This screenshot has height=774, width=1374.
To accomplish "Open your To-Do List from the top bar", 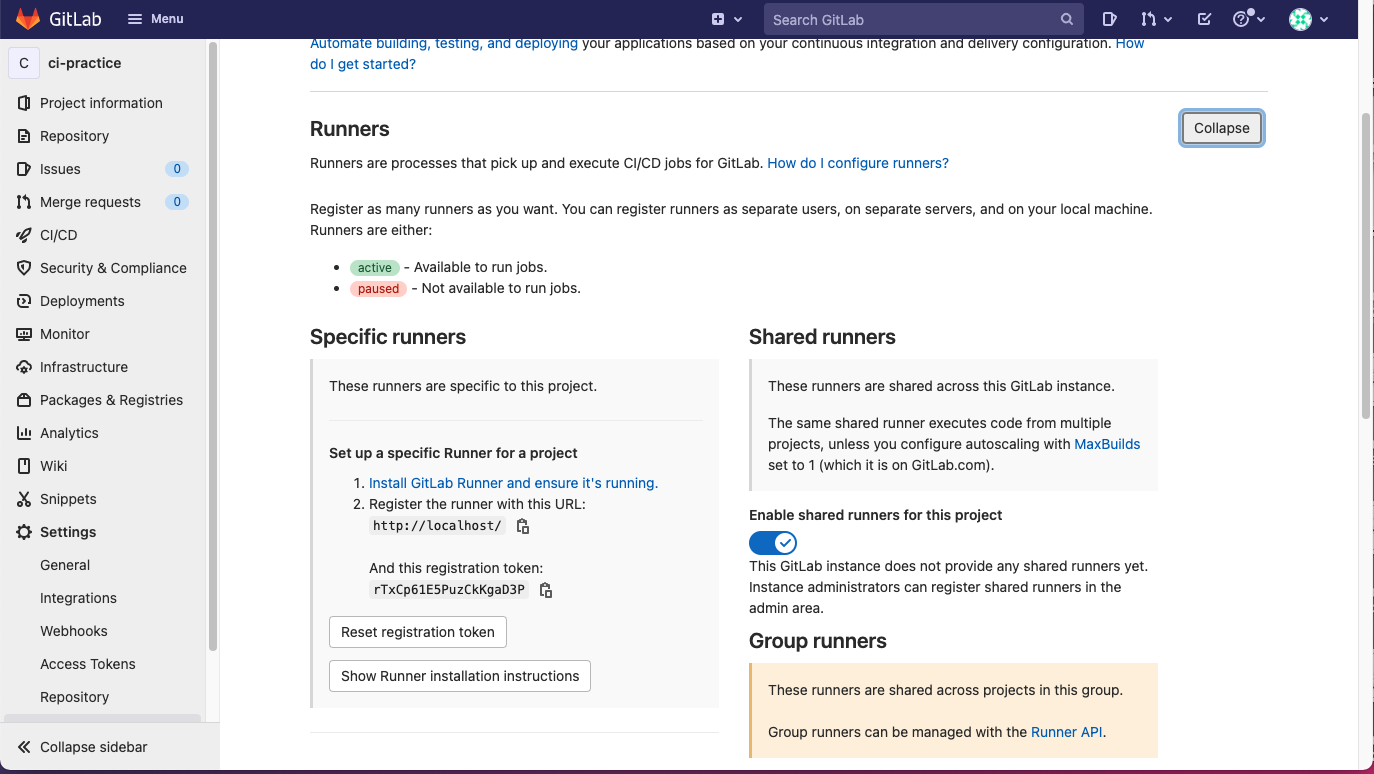I will coord(1204,19).
